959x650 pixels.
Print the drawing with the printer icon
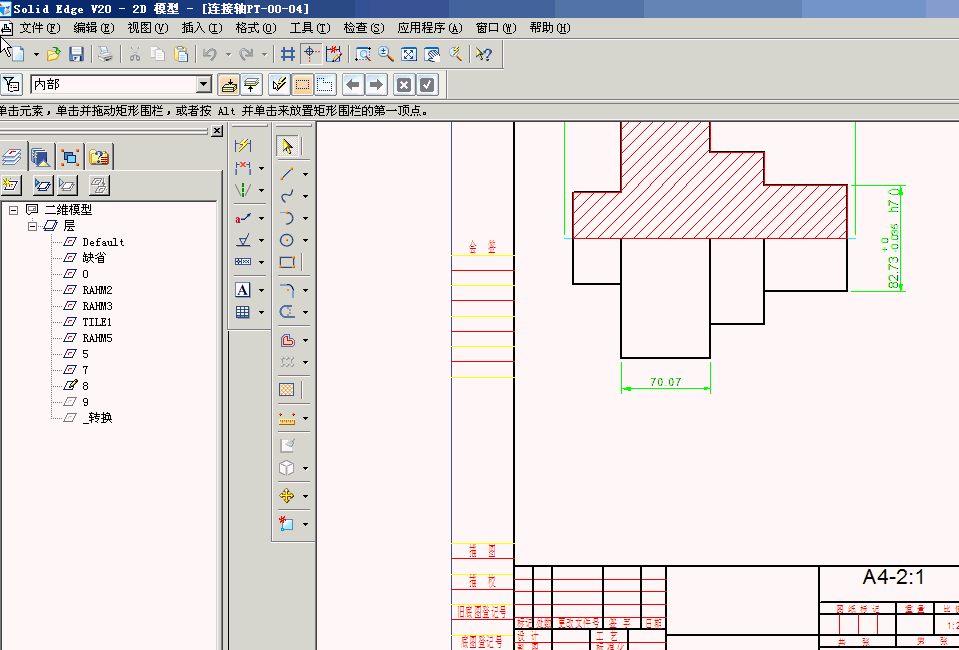coord(105,54)
